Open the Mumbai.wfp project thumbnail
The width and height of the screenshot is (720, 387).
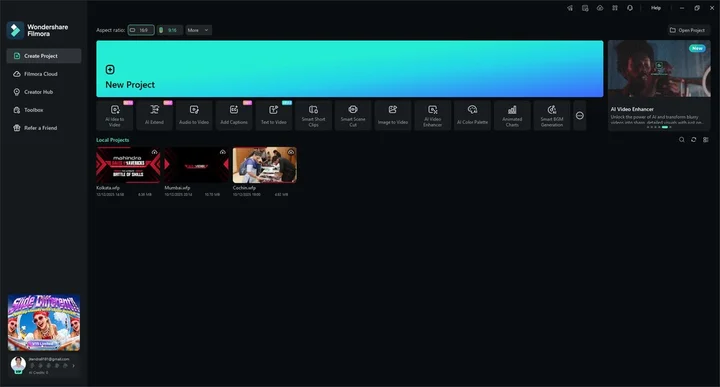196,165
